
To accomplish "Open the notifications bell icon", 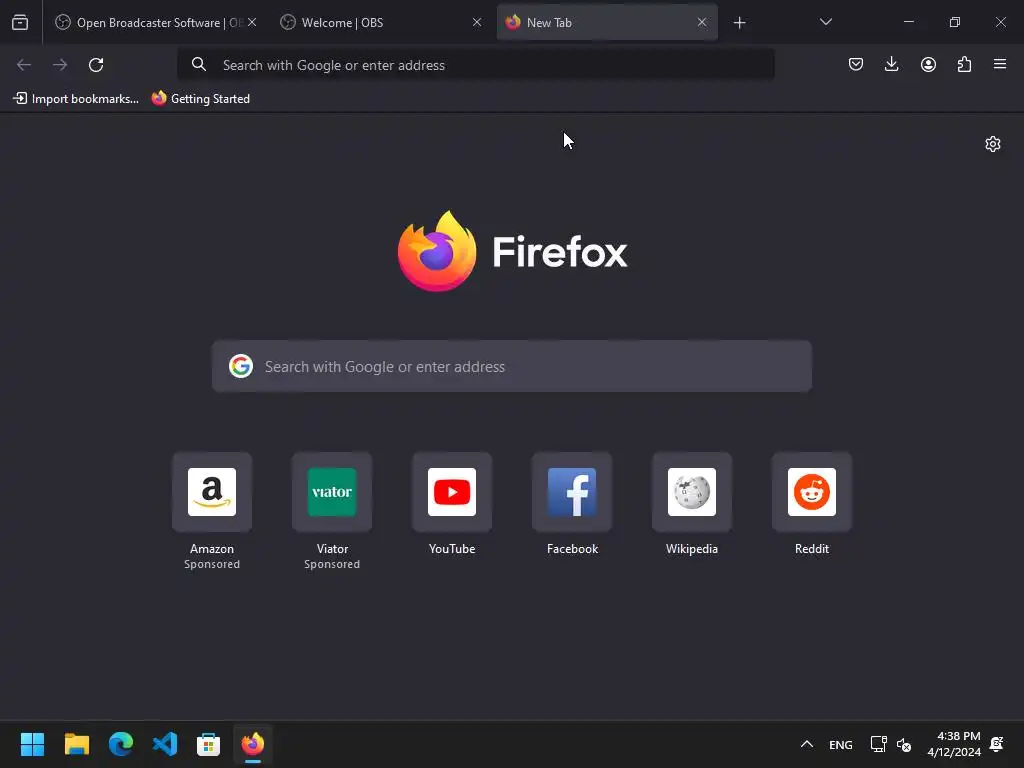I will (x=997, y=744).
